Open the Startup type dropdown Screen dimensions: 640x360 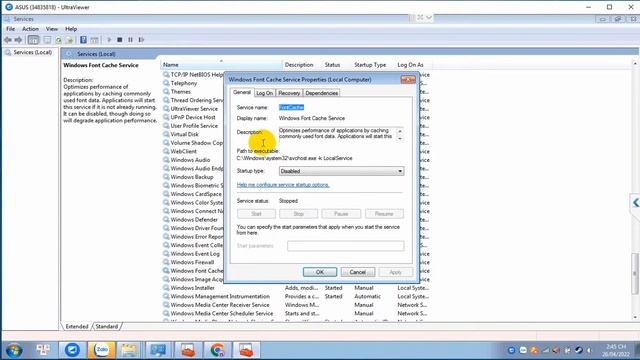pyautogui.click(x=341, y=171)
